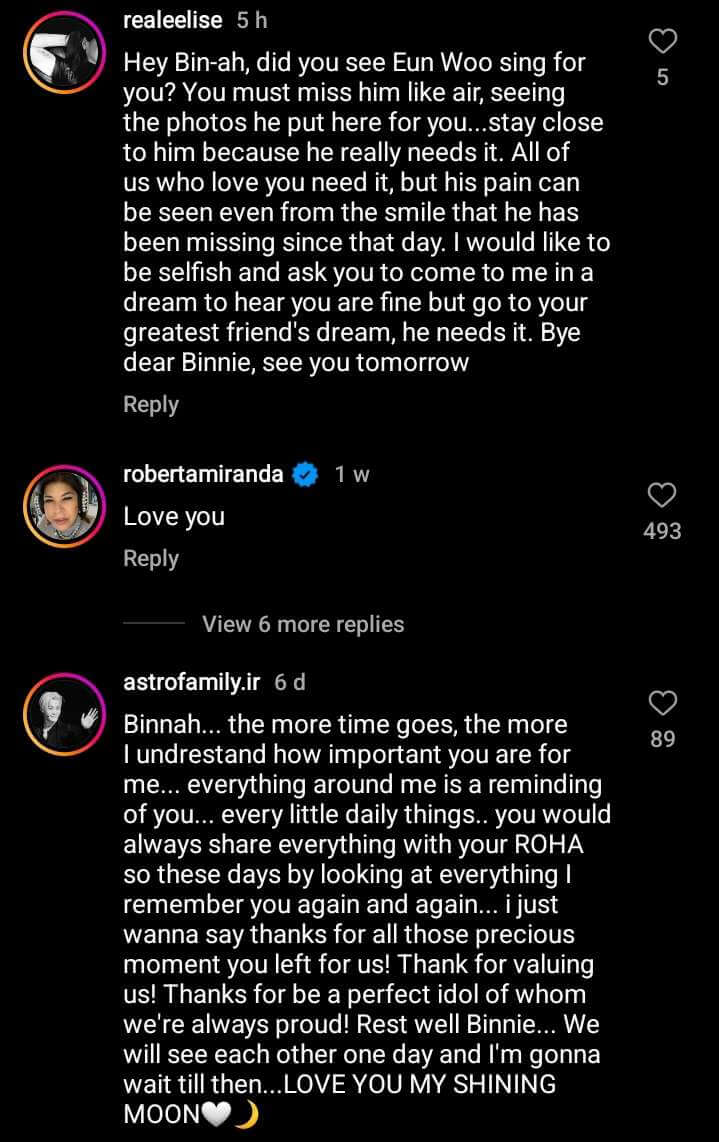
Task: Visit the astrofamily.ir username link
Action: pyautogui.click(x=191, y=683)
